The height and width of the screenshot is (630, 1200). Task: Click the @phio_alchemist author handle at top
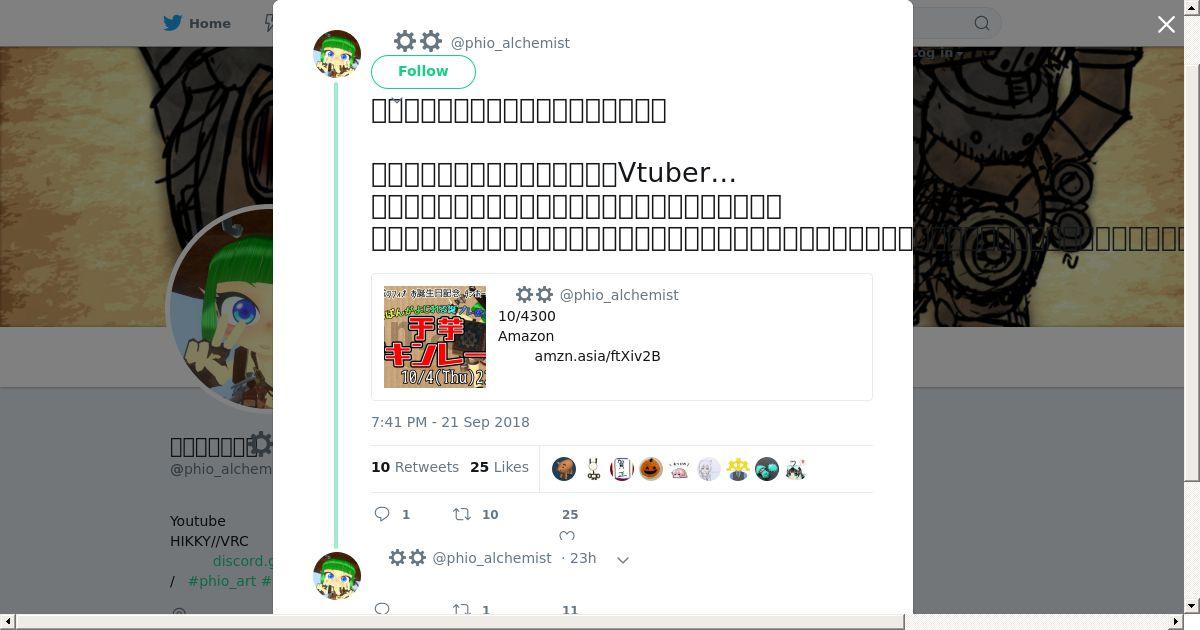click(x=510, y=43)
